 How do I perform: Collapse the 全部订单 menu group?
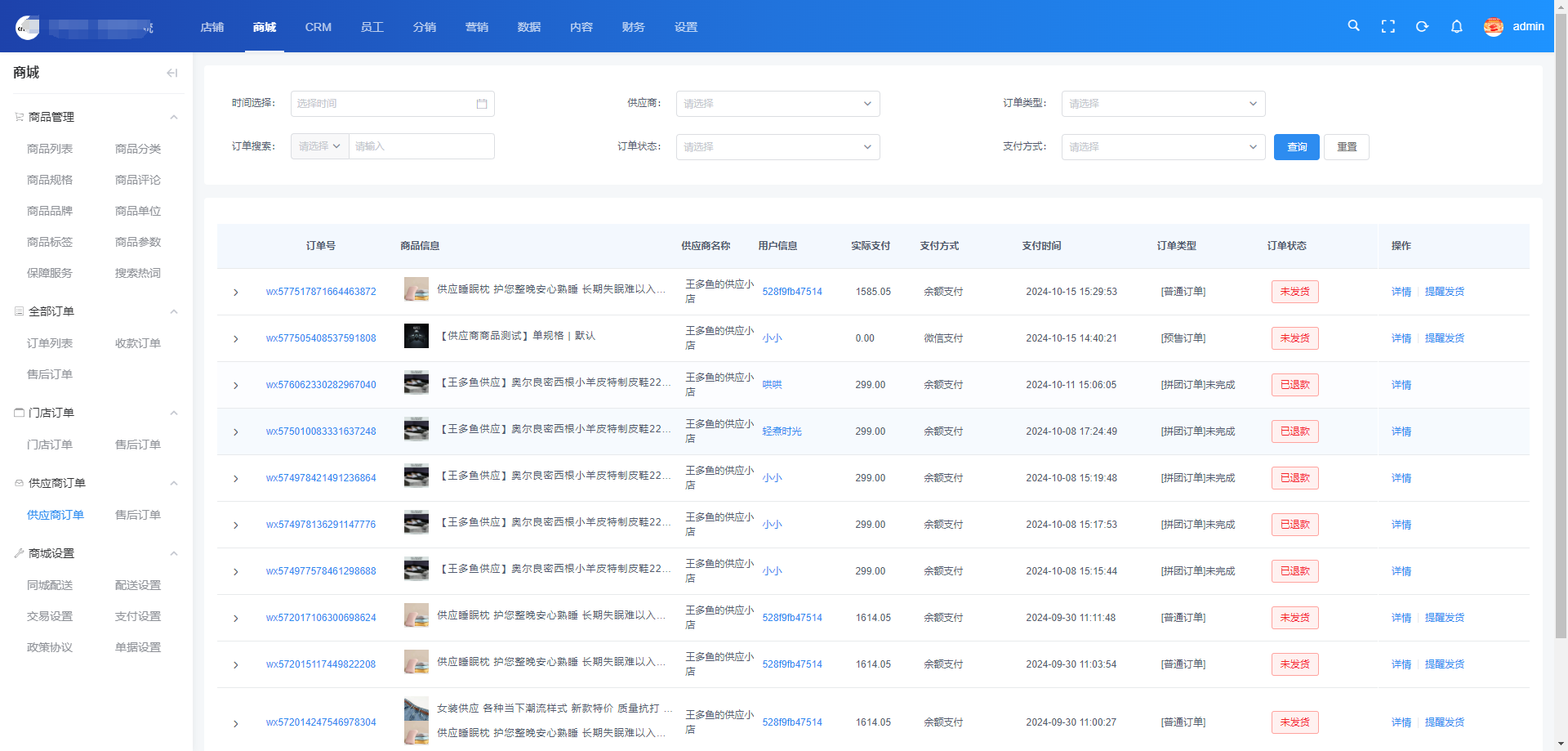pyautogui.click(x=174, y=312)
